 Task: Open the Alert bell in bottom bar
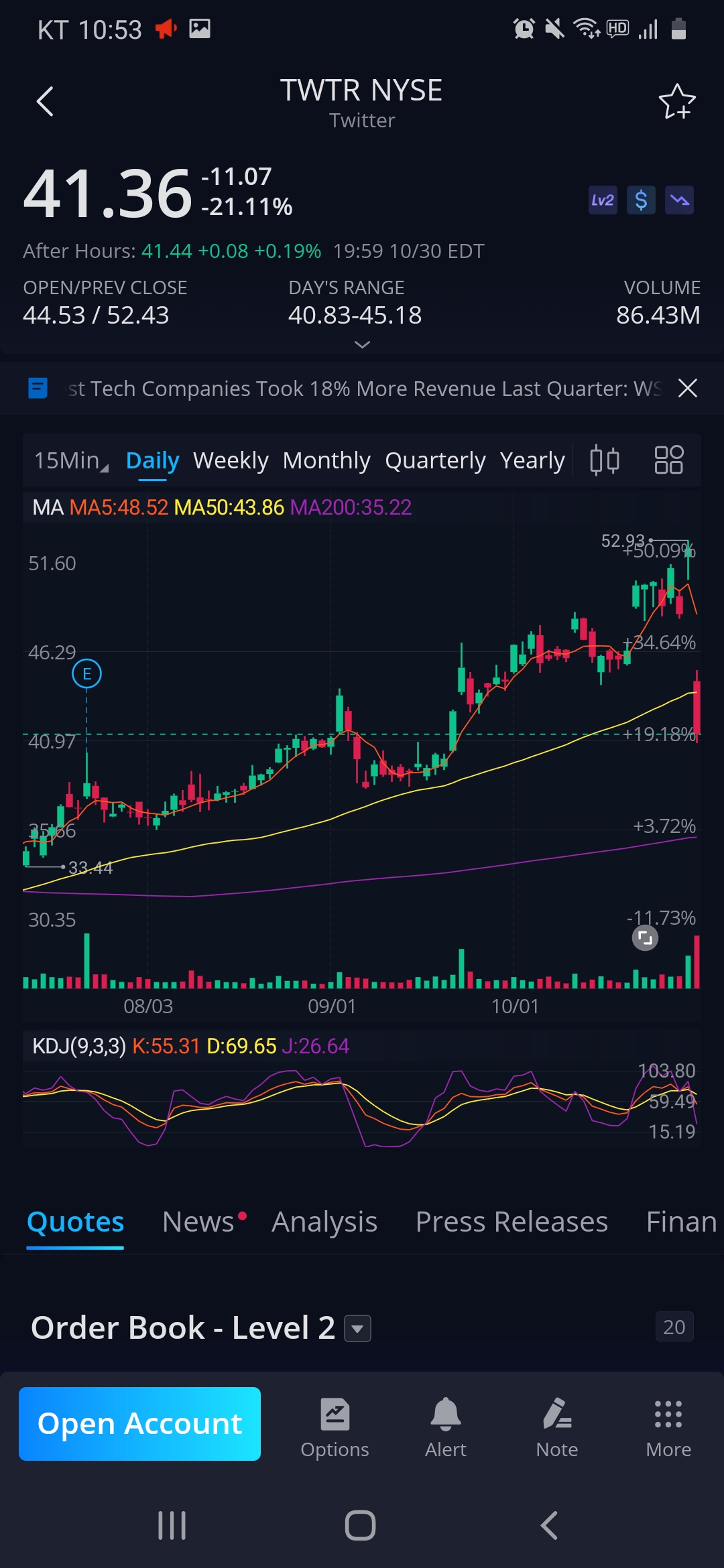(445, 1427)
